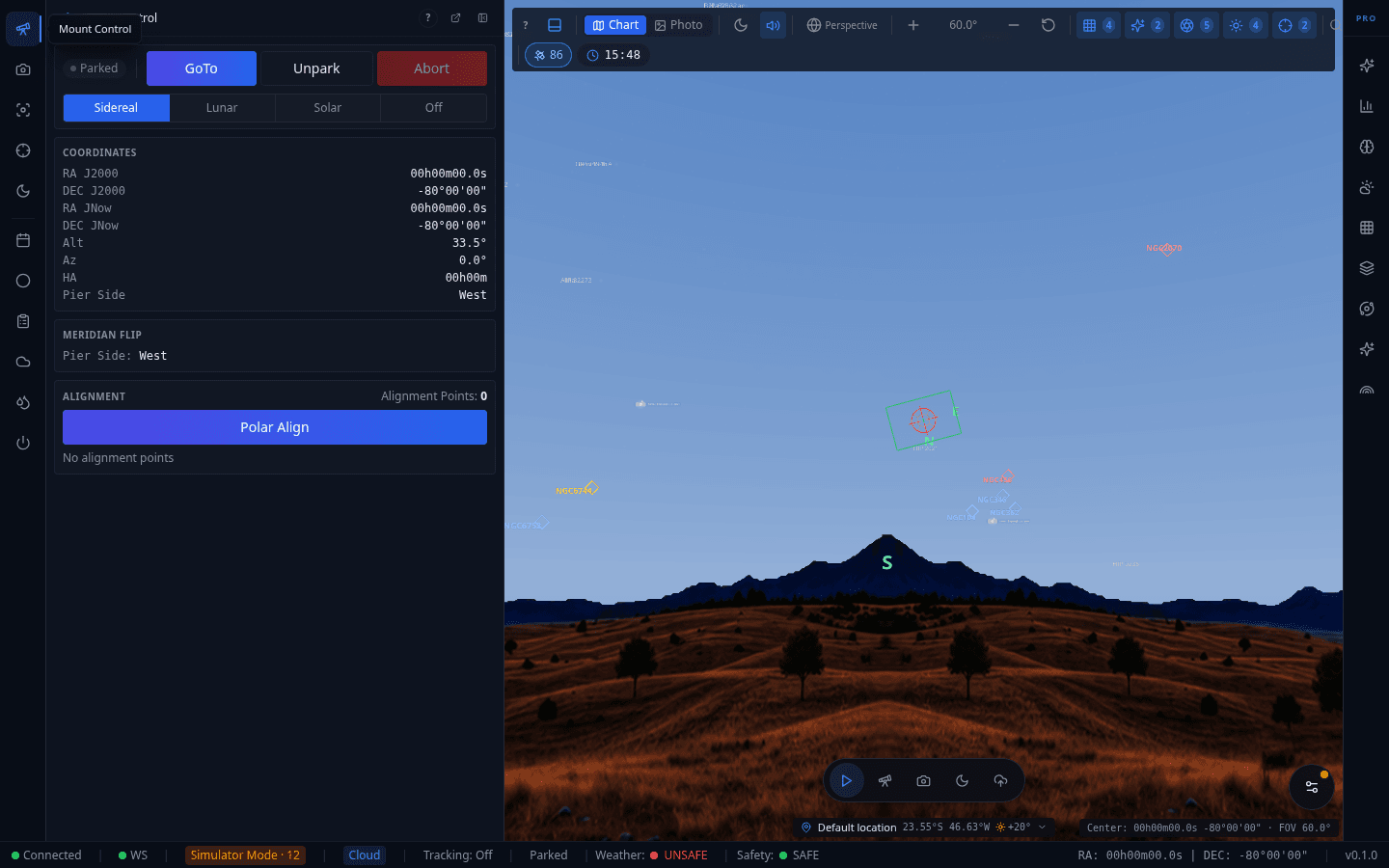The image size is (1389, 868).
Task: Toggle the satellite count chip showing 86
Action: pyautogui.click(x=548, y=55)
